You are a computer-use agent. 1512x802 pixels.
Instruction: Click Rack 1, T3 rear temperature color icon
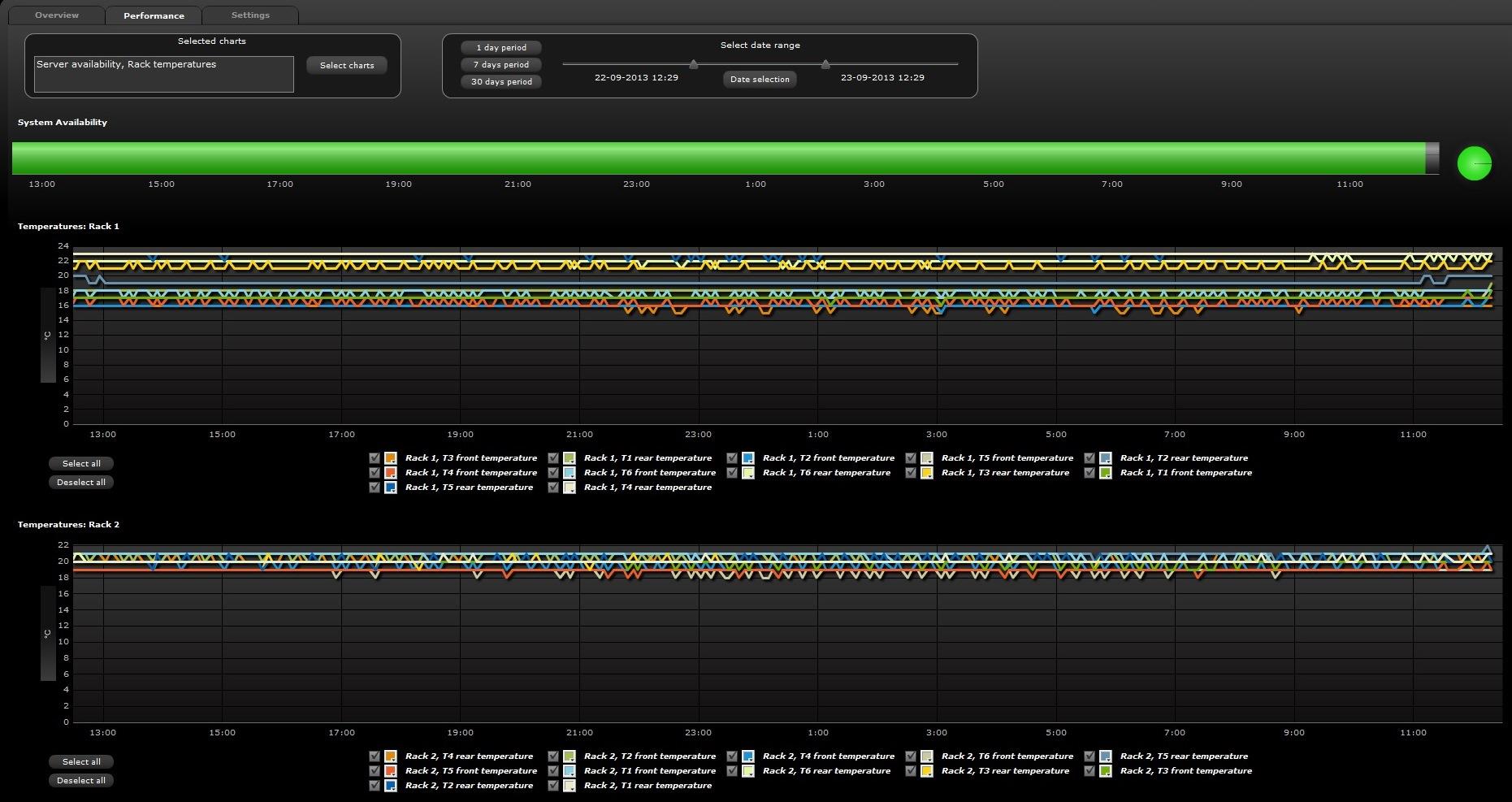pos(927,473)
